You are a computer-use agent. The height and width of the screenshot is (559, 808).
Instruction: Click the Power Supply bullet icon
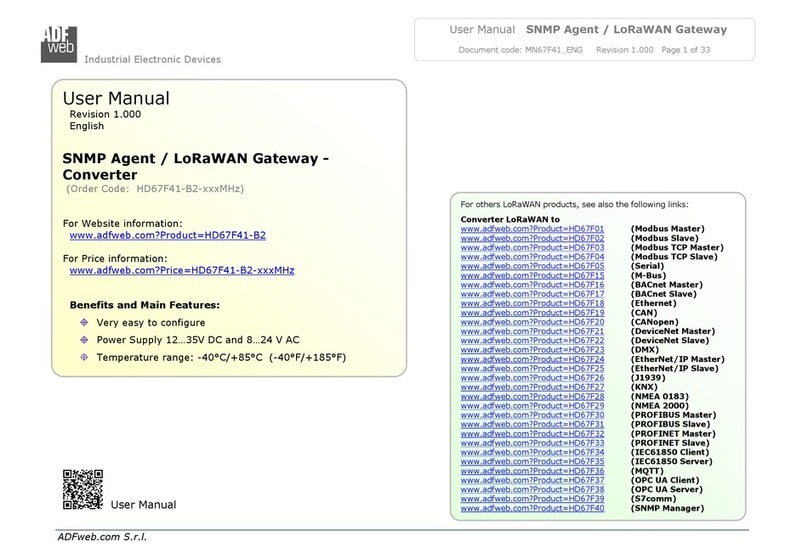pos(84,340)
